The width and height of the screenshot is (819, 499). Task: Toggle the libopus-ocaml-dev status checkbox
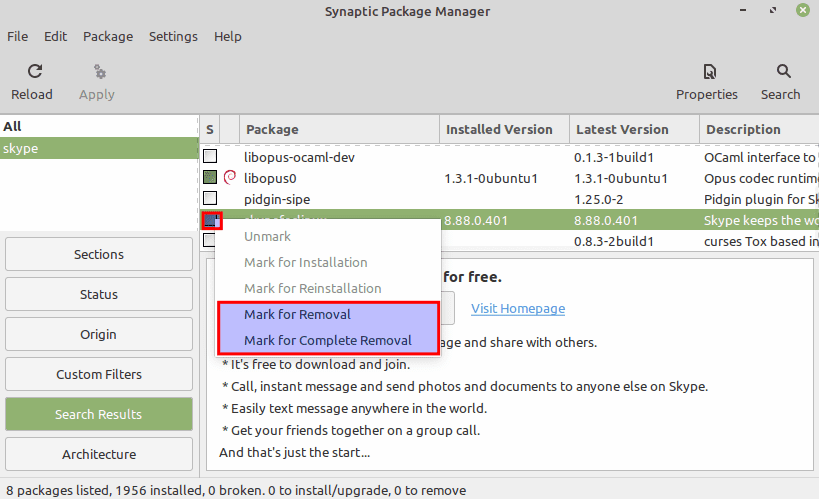[x=210, y=157]
